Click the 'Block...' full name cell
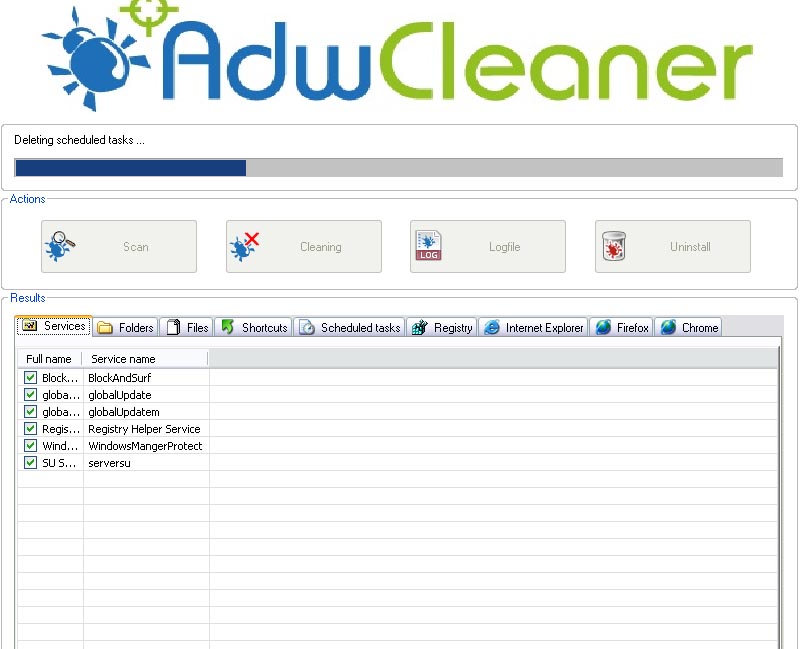This screenshot has height=649, width=800. [60, 378]
